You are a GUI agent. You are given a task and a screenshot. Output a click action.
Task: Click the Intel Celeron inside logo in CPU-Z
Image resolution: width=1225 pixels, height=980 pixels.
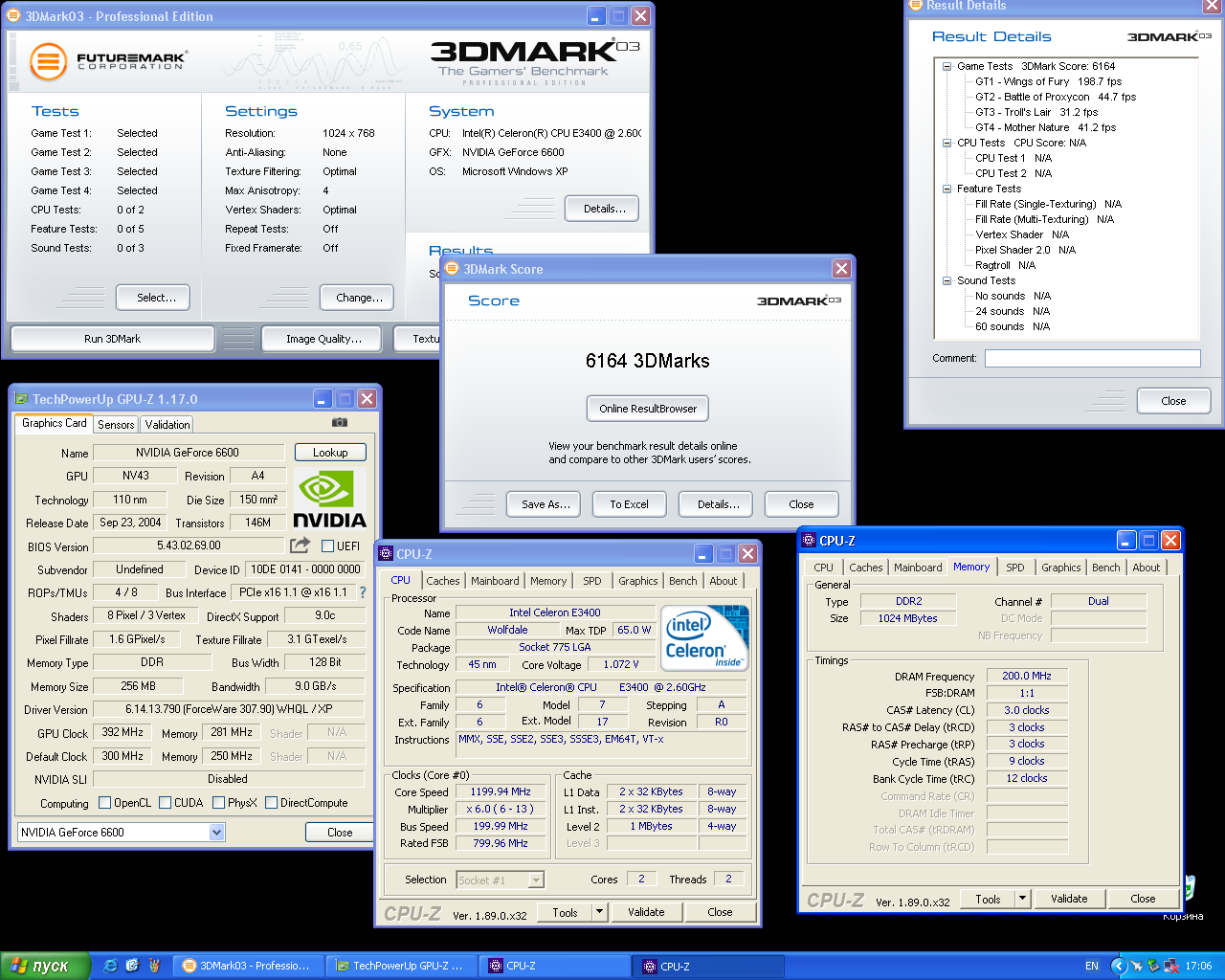point(705,637)
